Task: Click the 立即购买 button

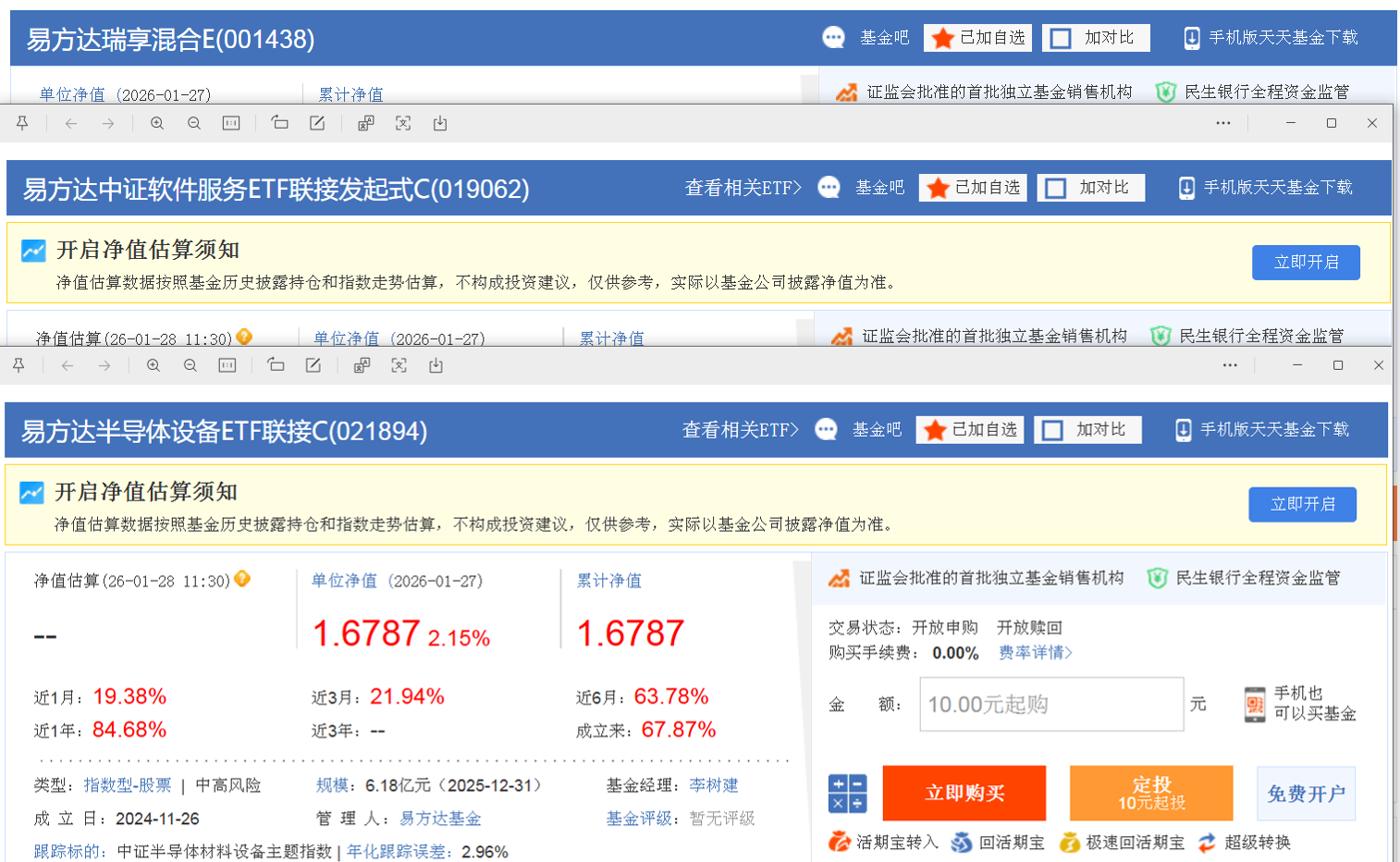Action: (x=964, y=794)
